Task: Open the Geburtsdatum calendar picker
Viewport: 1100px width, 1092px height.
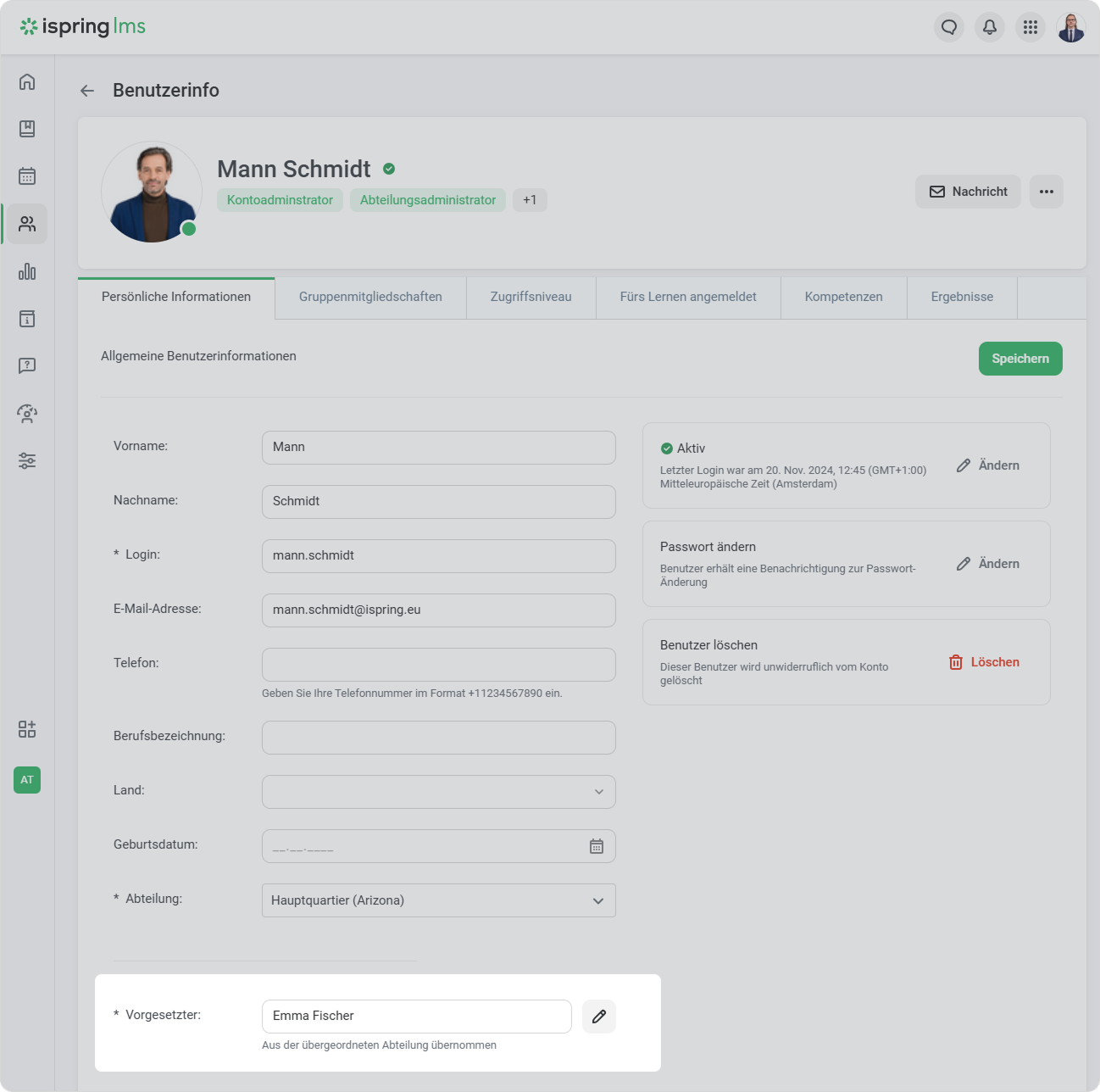Action: pos(596,846)
